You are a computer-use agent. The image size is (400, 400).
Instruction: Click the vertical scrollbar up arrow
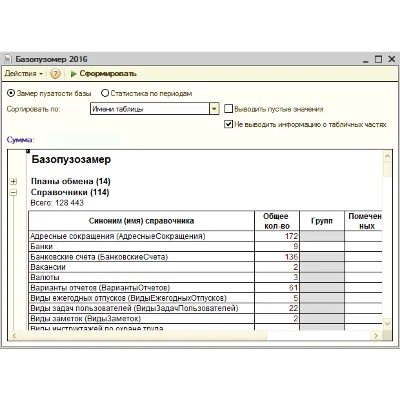[x=387, y=156]
